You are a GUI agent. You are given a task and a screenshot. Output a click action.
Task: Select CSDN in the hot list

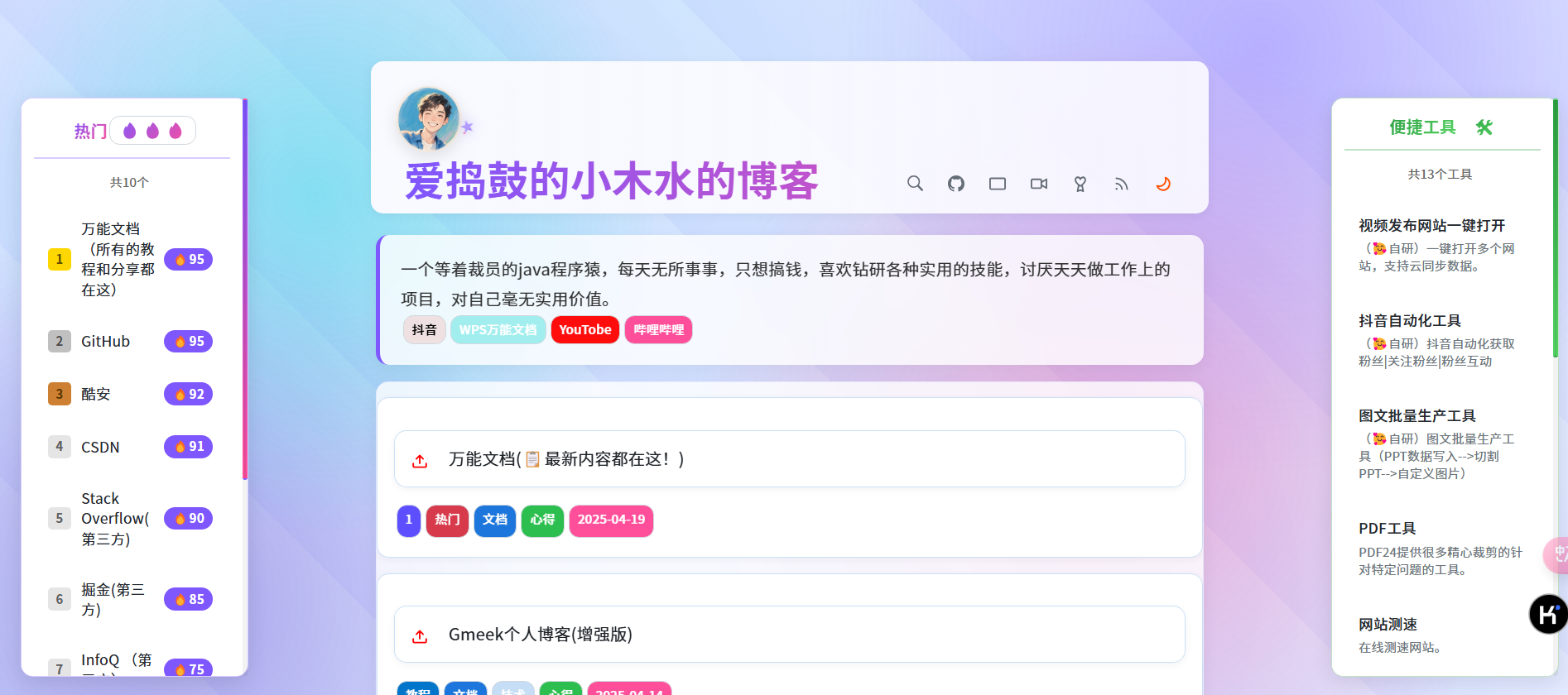(100, 448)
